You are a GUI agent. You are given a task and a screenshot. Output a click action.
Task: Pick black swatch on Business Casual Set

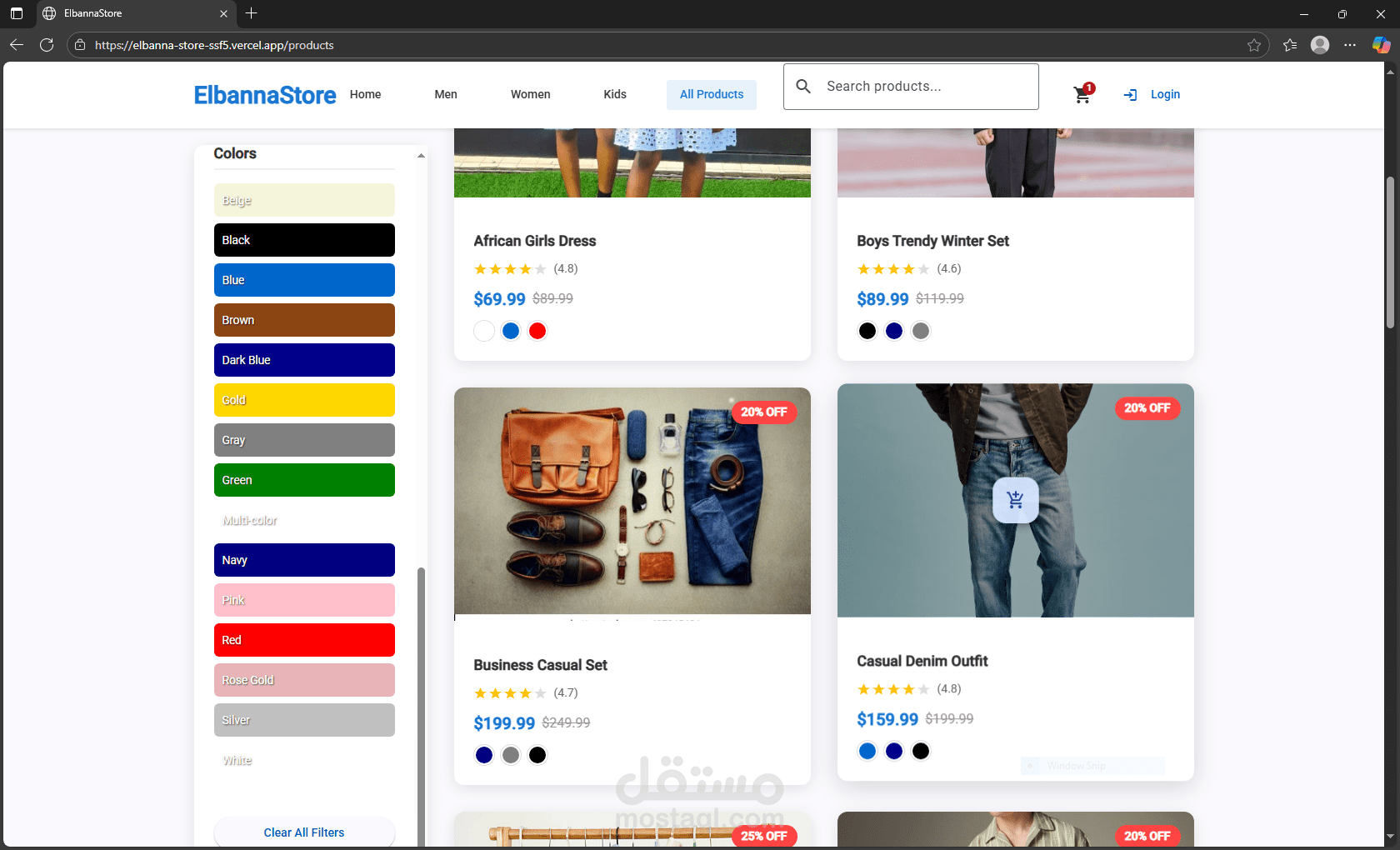537,755
